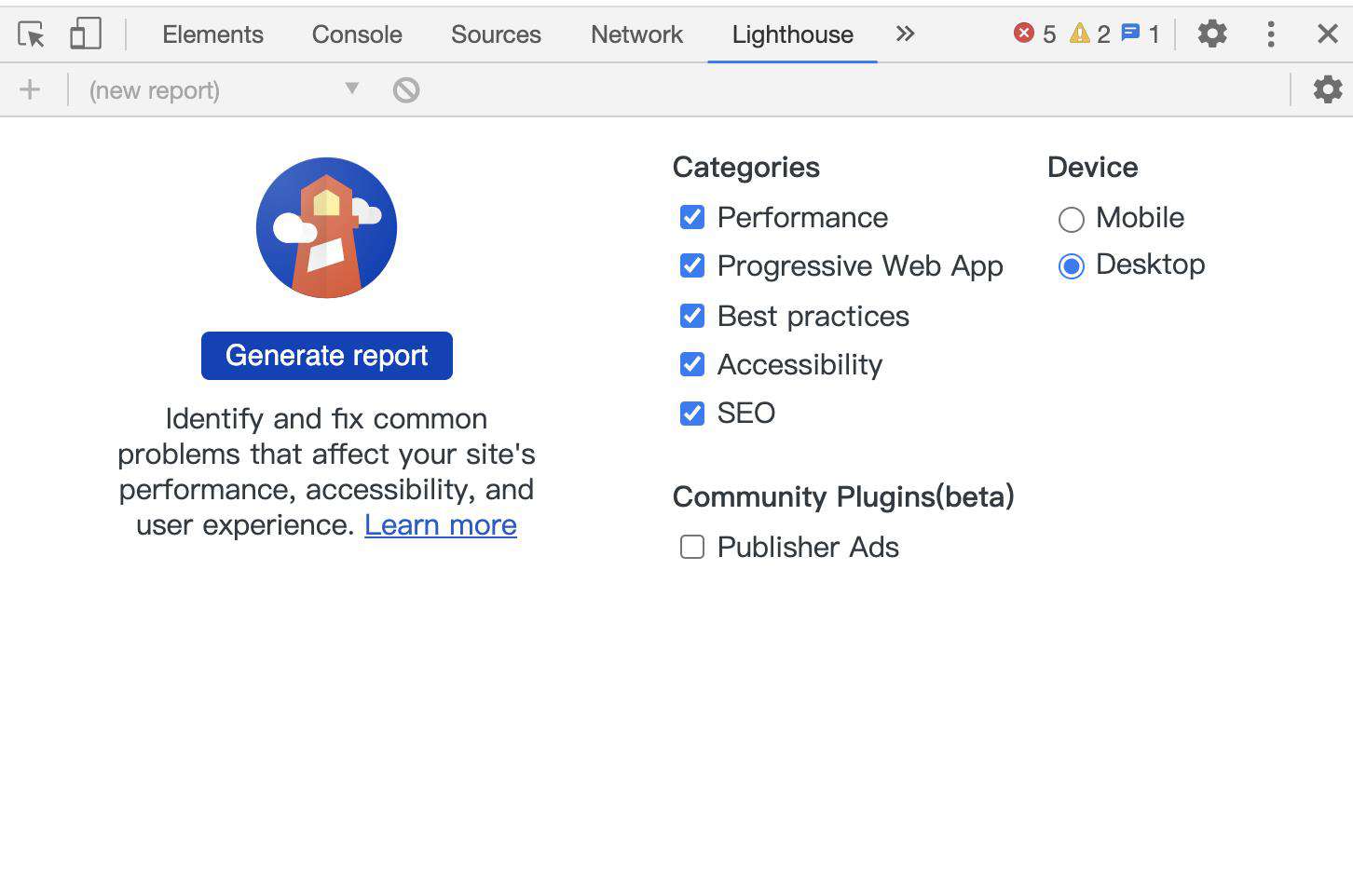The height and width of the screenshot is (896, 1353).
Task: Uncheck the Best practices checkbox
Action: click(692, 316)
